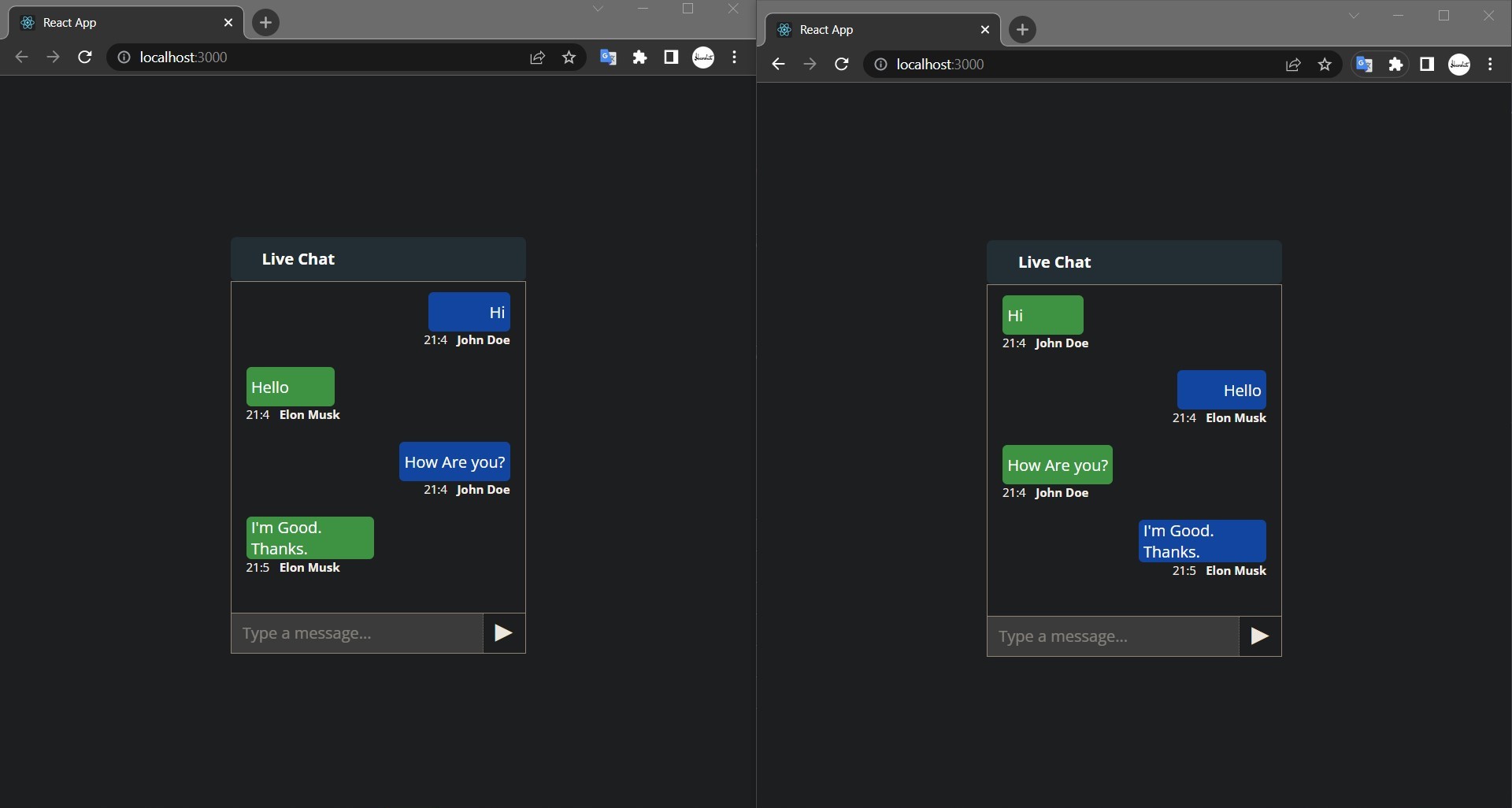Toggle the forward navigation arrow
The height and width of the screenshot is (808, 1512).
tap(52, 57)
